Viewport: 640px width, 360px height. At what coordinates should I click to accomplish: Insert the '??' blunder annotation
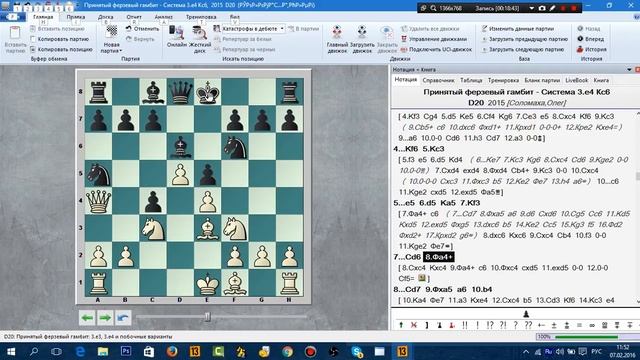[528, 325]
